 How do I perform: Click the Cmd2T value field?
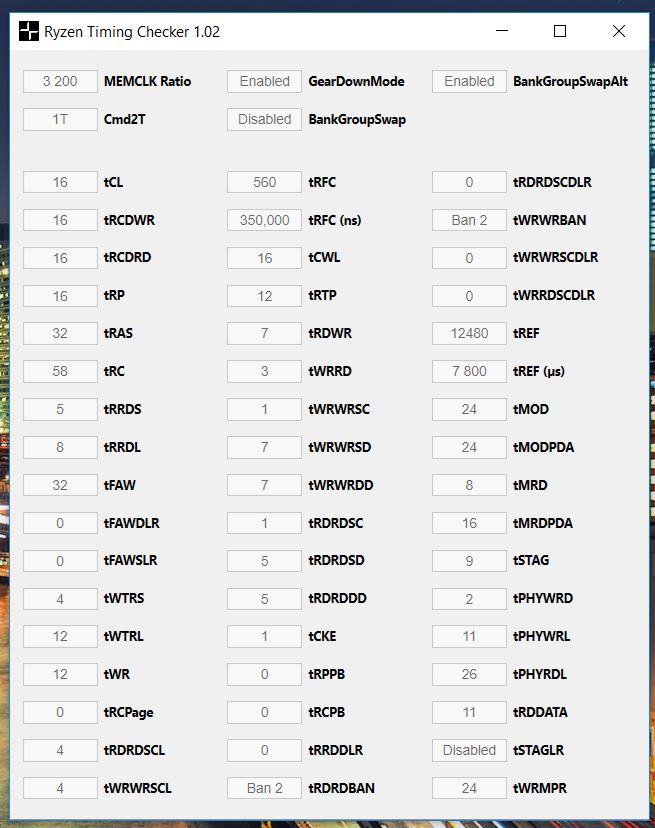coord(60,119)
